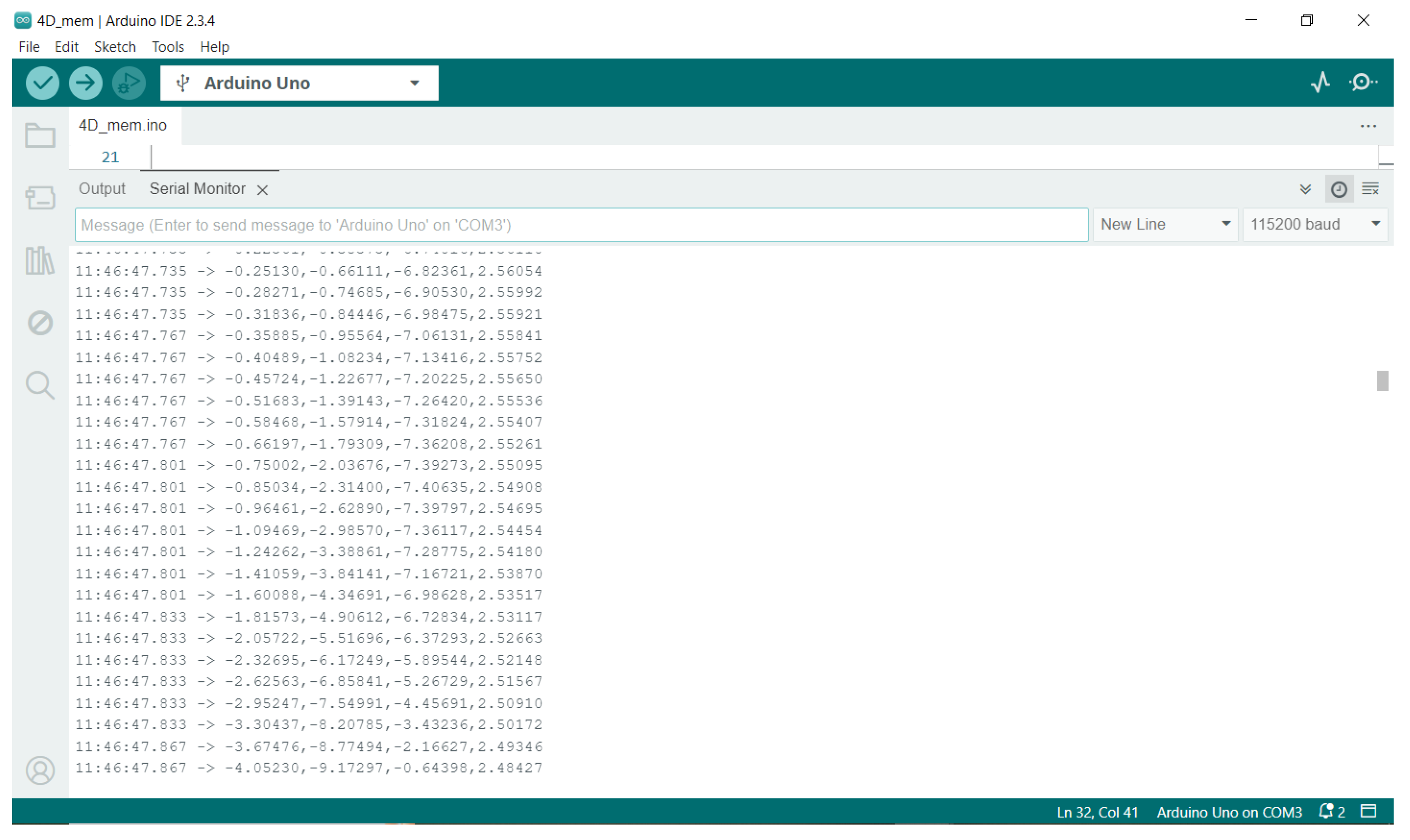
Task: Click the output line ending 2.55095
Action: [309, 465]
